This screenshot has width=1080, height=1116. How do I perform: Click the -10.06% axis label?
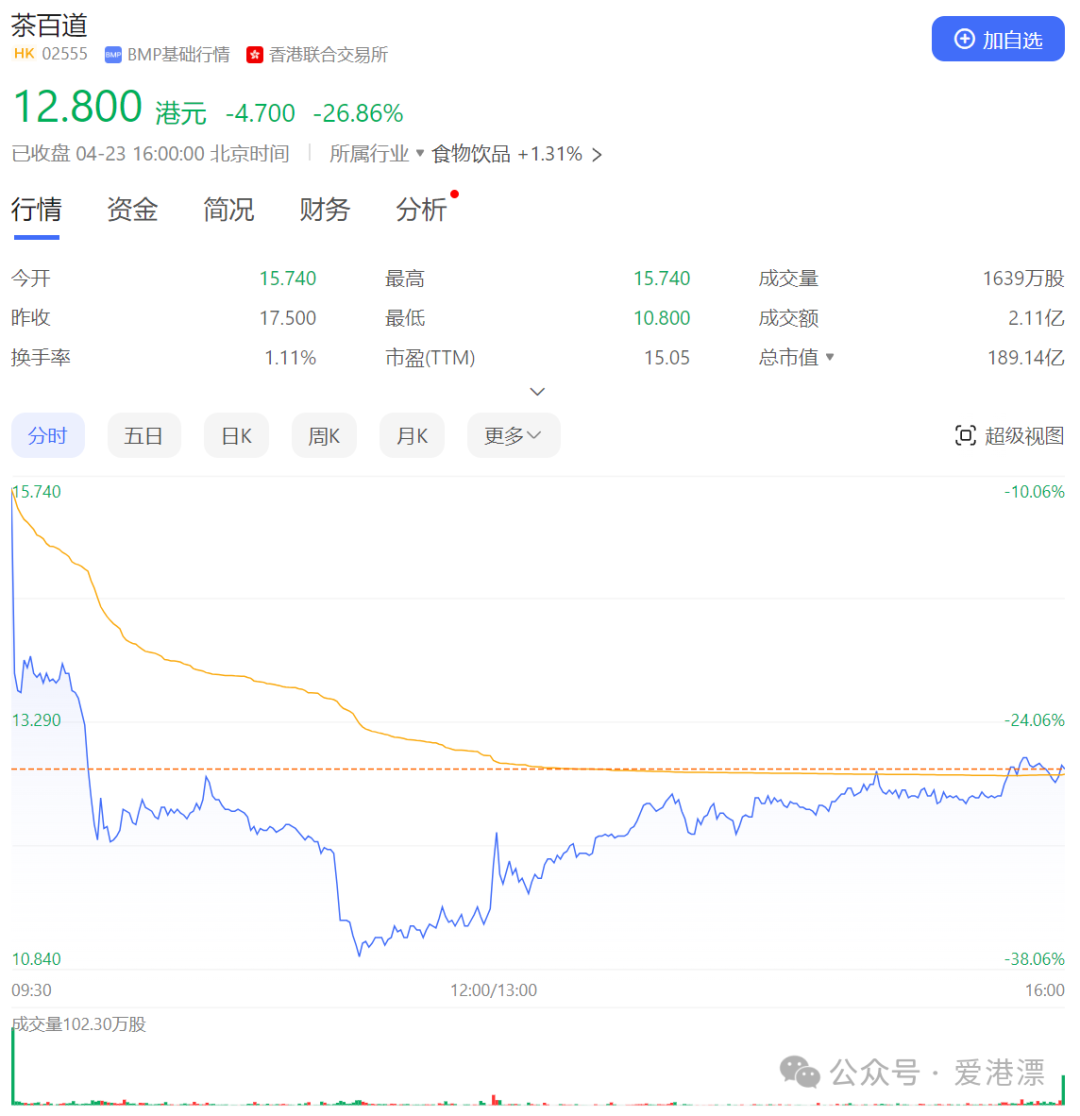[x=1034, y=492]
